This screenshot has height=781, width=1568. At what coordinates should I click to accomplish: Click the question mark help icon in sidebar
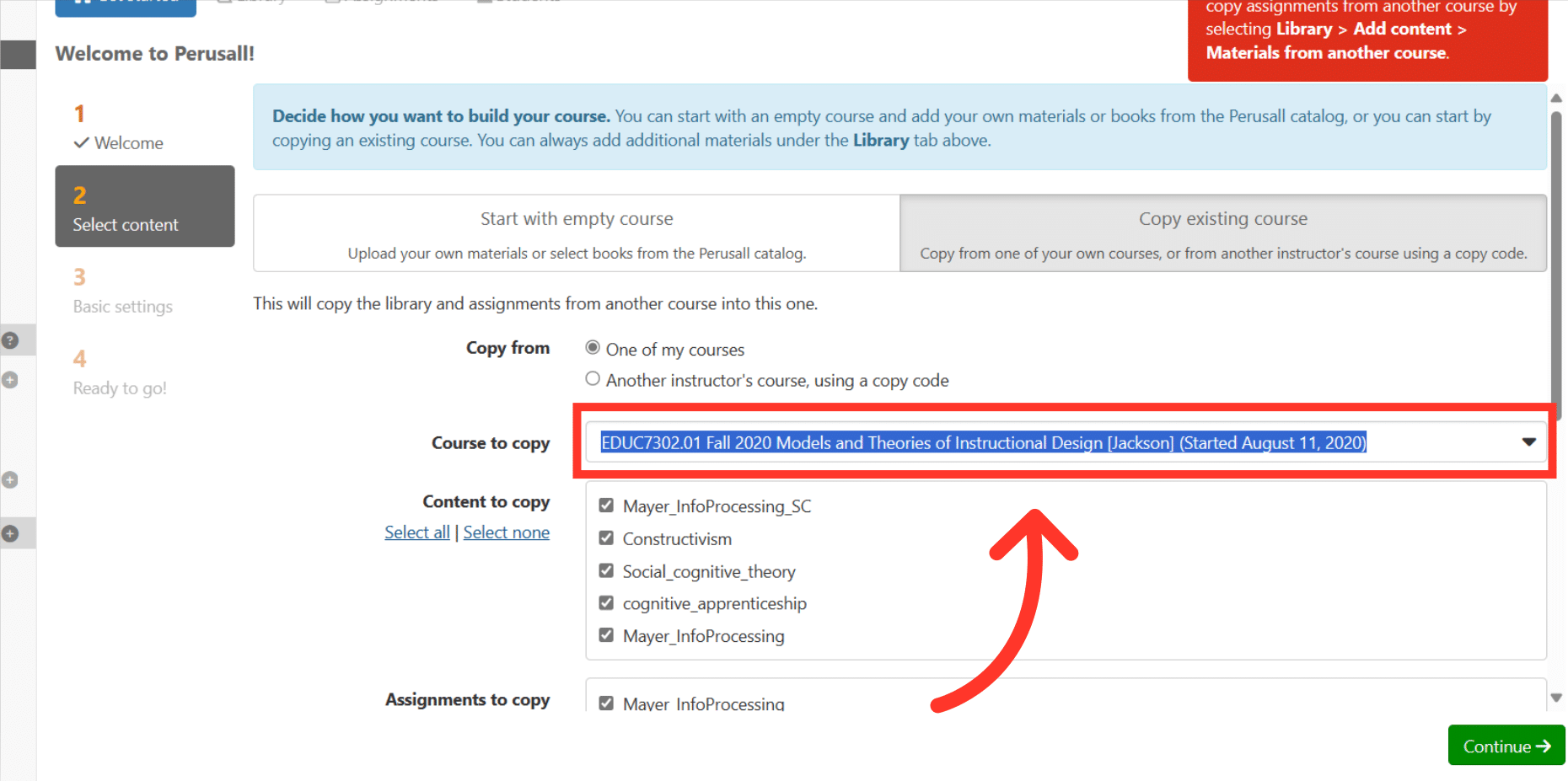pyautogui.click(x=9, y=340)
